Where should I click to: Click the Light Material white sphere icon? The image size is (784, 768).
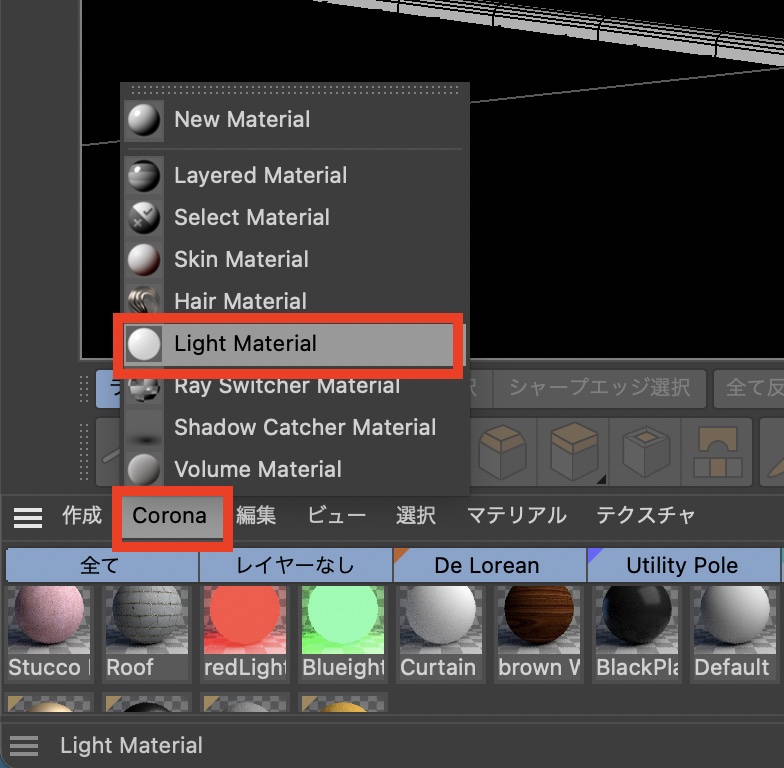[144, 344]
